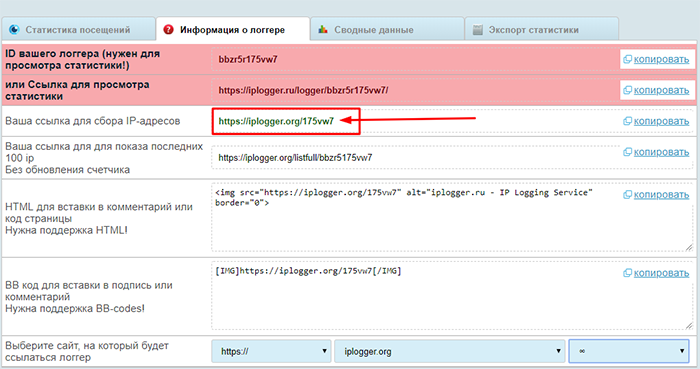The height and width of the screenshot is (369, 700).
Task: Copy the last 100 ip link via копировать
Action: point(661,153)
